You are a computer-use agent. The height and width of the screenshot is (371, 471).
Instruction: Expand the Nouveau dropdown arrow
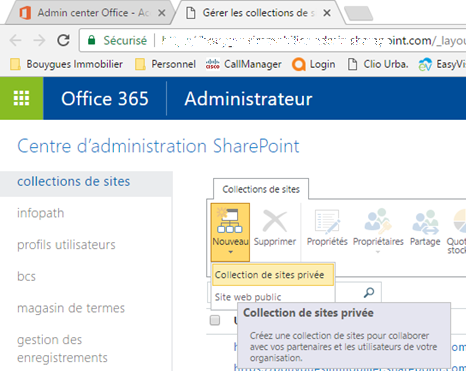tap(230, 252)
